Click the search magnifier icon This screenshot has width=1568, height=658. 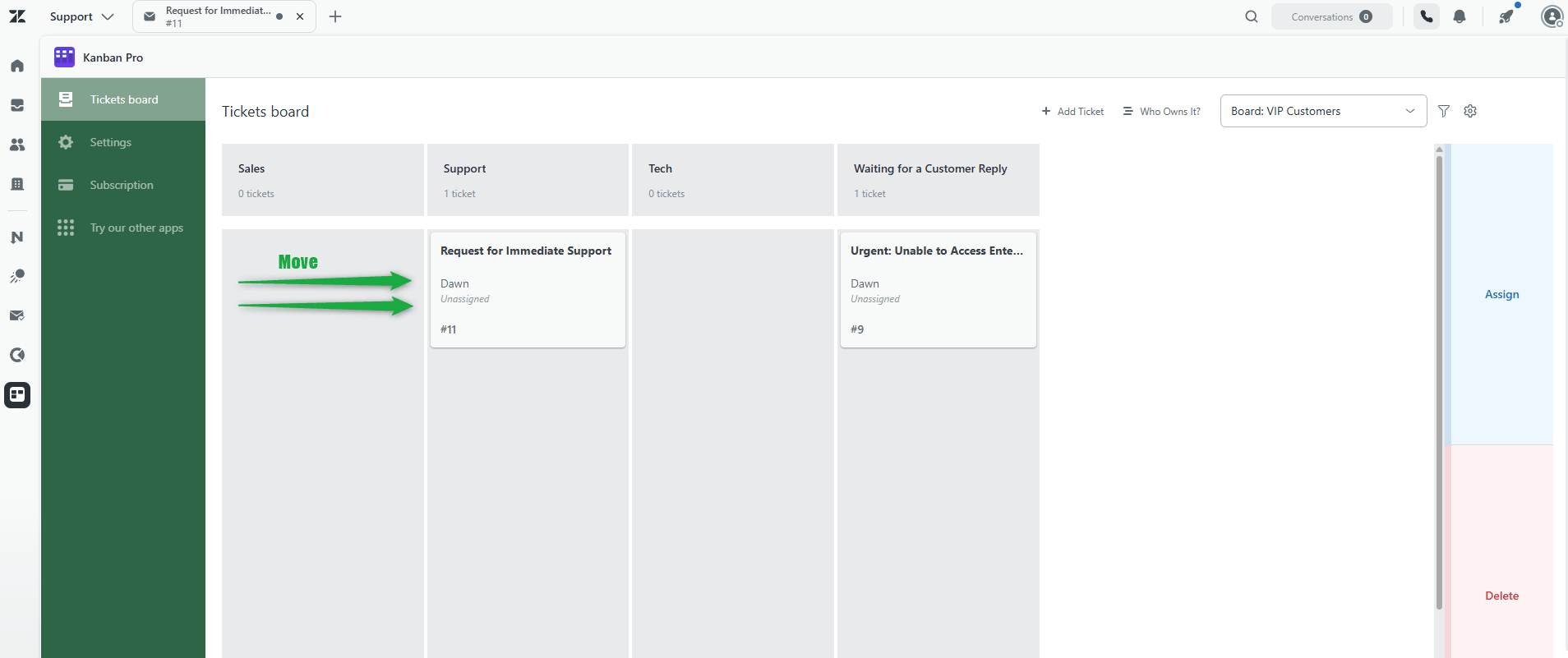pyautogui.click(x=1252, y=16)
